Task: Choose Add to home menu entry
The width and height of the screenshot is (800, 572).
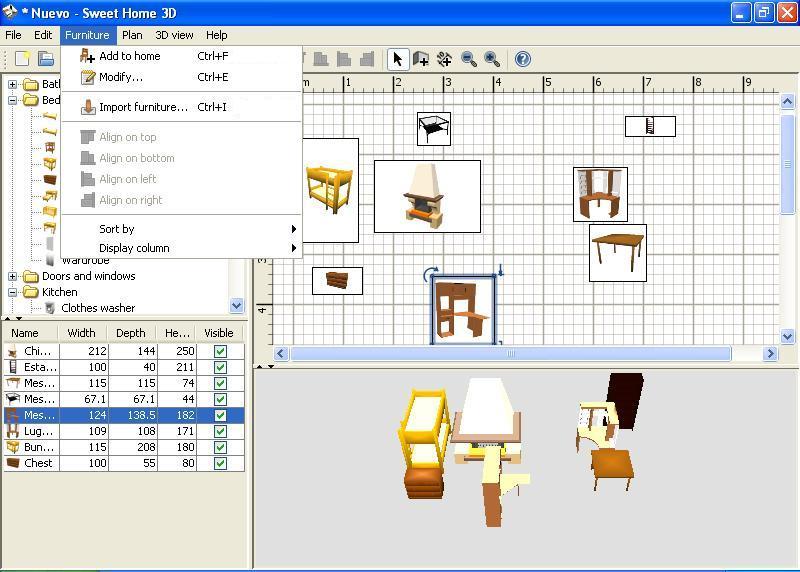Action: point(181,56)
